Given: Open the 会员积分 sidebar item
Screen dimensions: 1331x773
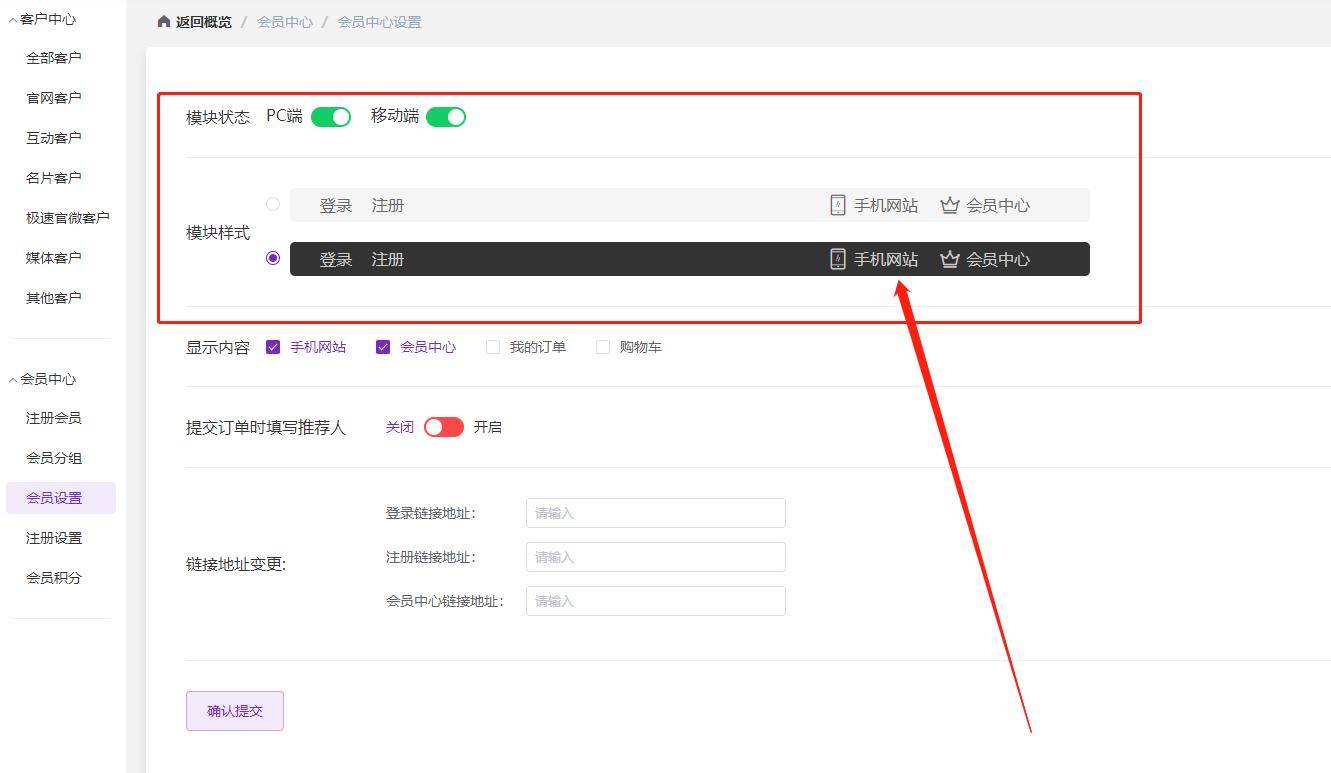Looking at the screenshot, I should click(54, 577).
